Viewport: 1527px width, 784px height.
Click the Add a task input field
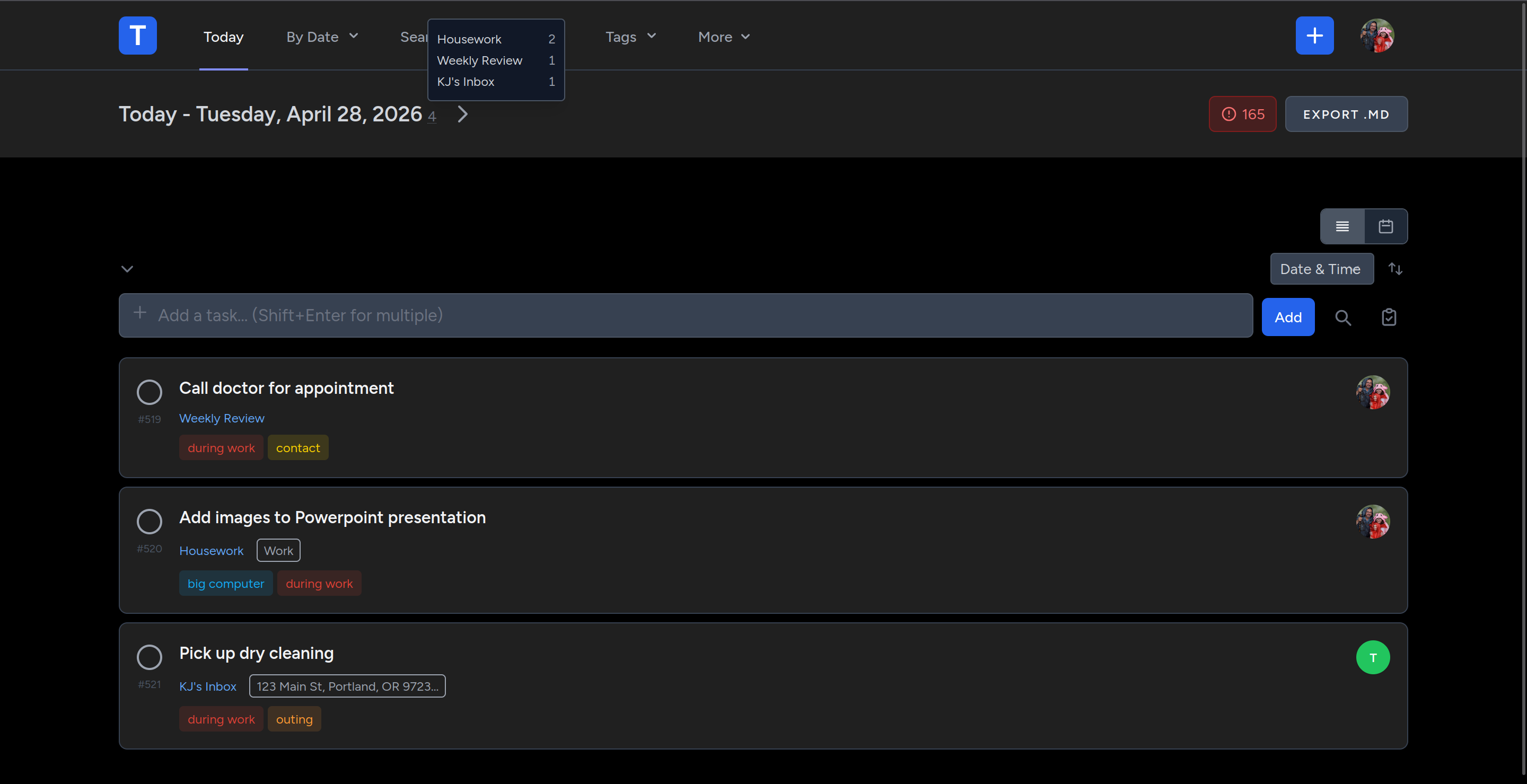click(682, 315)
